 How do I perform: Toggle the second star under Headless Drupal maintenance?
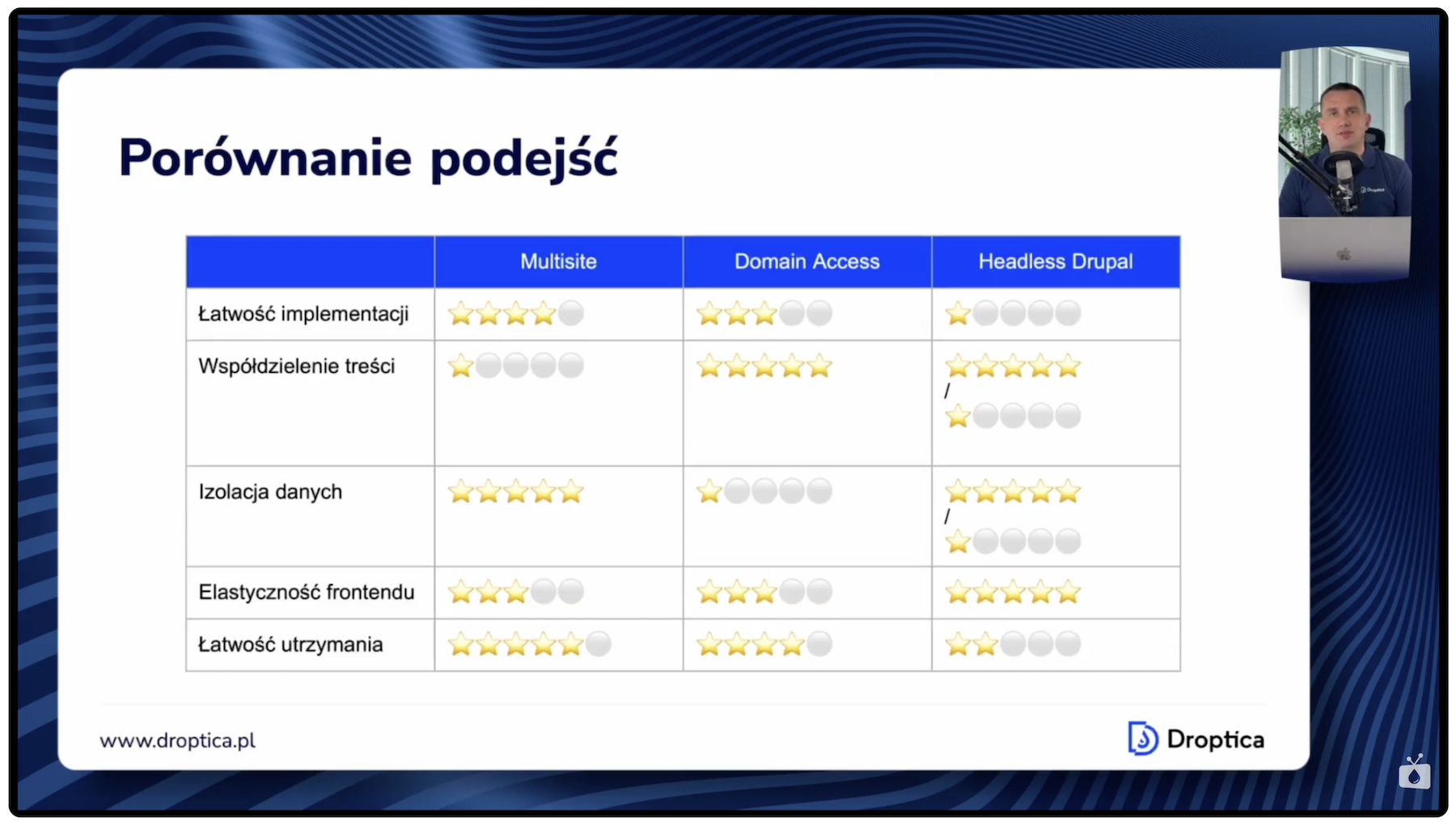(x=985, y=645)
